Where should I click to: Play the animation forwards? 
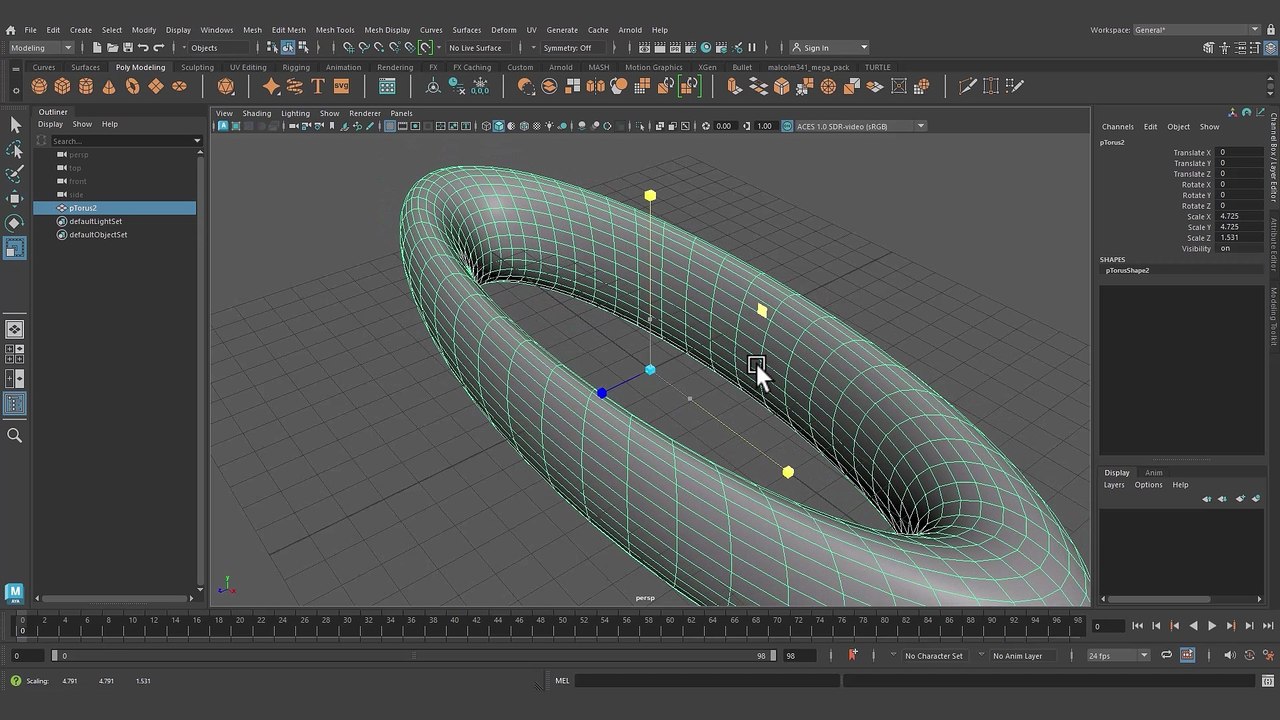[1212, 626]
